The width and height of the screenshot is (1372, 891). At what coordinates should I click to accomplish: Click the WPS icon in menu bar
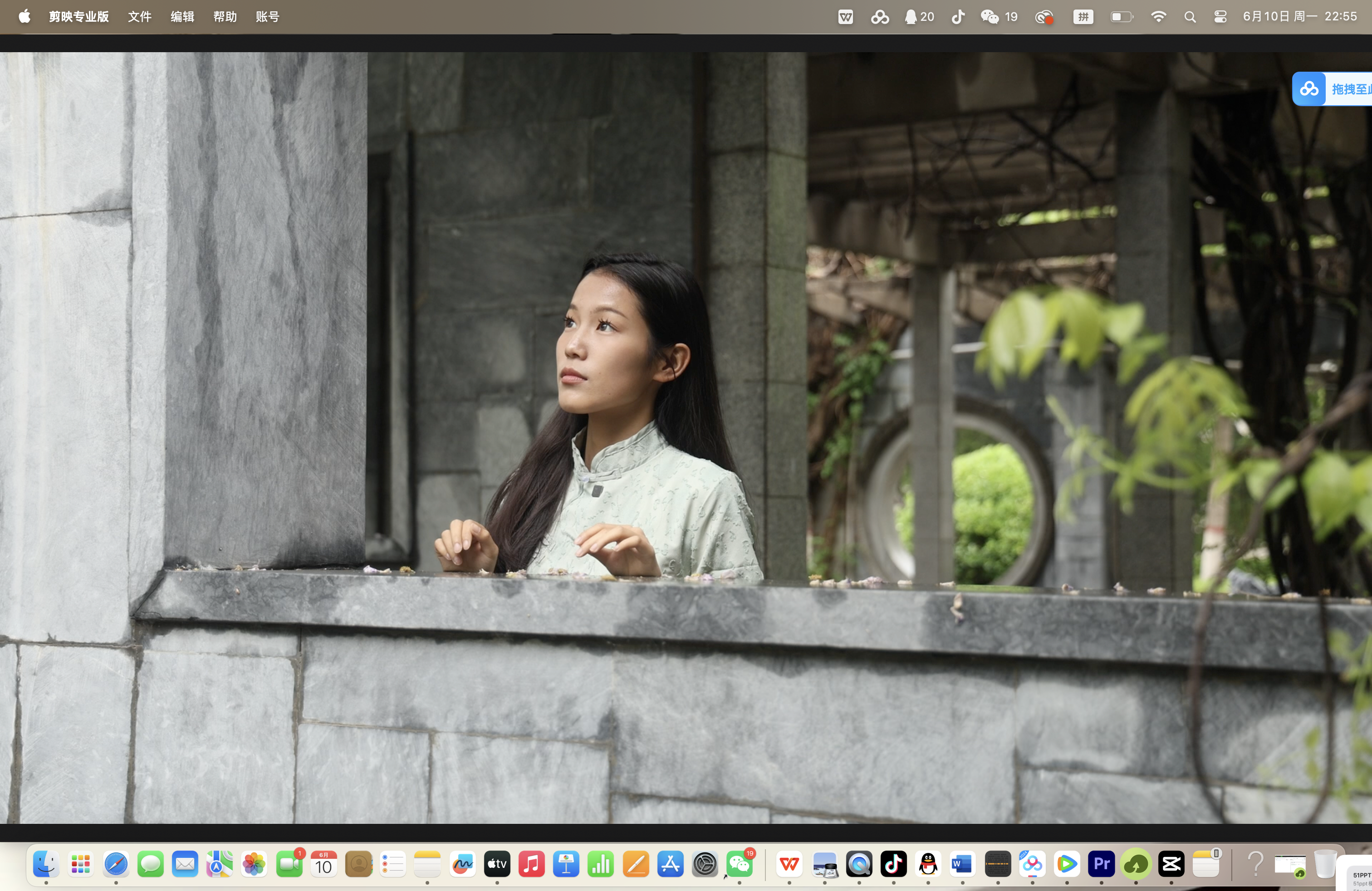click(x=846, y=17)
